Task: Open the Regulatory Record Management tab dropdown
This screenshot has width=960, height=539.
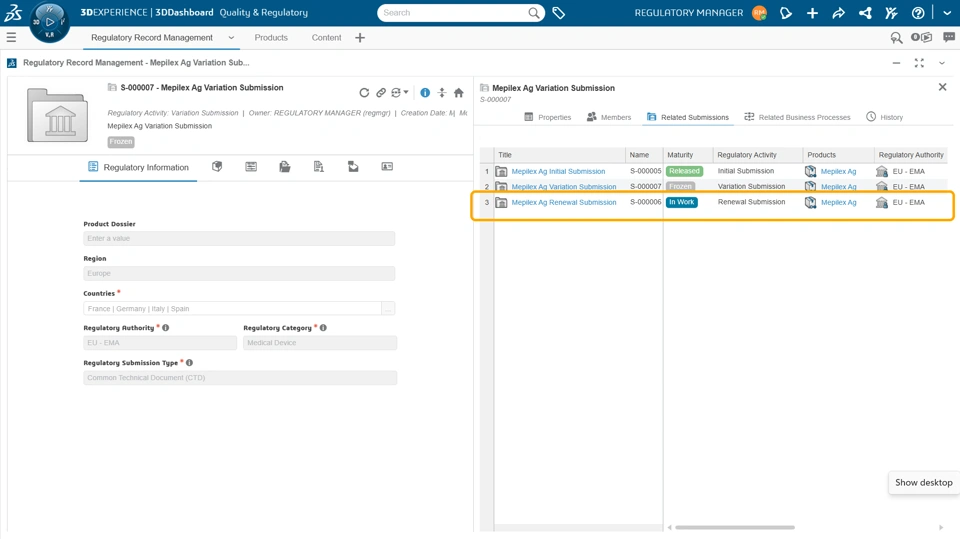Action: tap(231, 38)
